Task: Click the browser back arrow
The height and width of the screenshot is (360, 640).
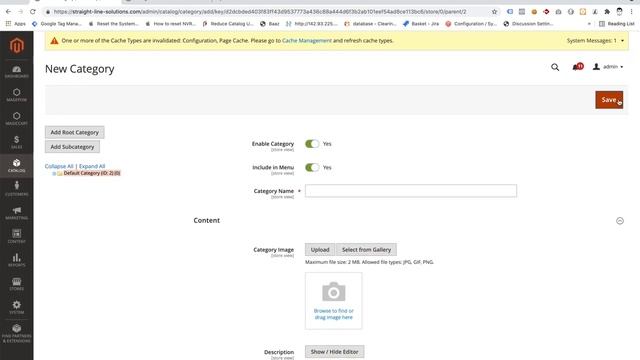Action: (9, 11)
